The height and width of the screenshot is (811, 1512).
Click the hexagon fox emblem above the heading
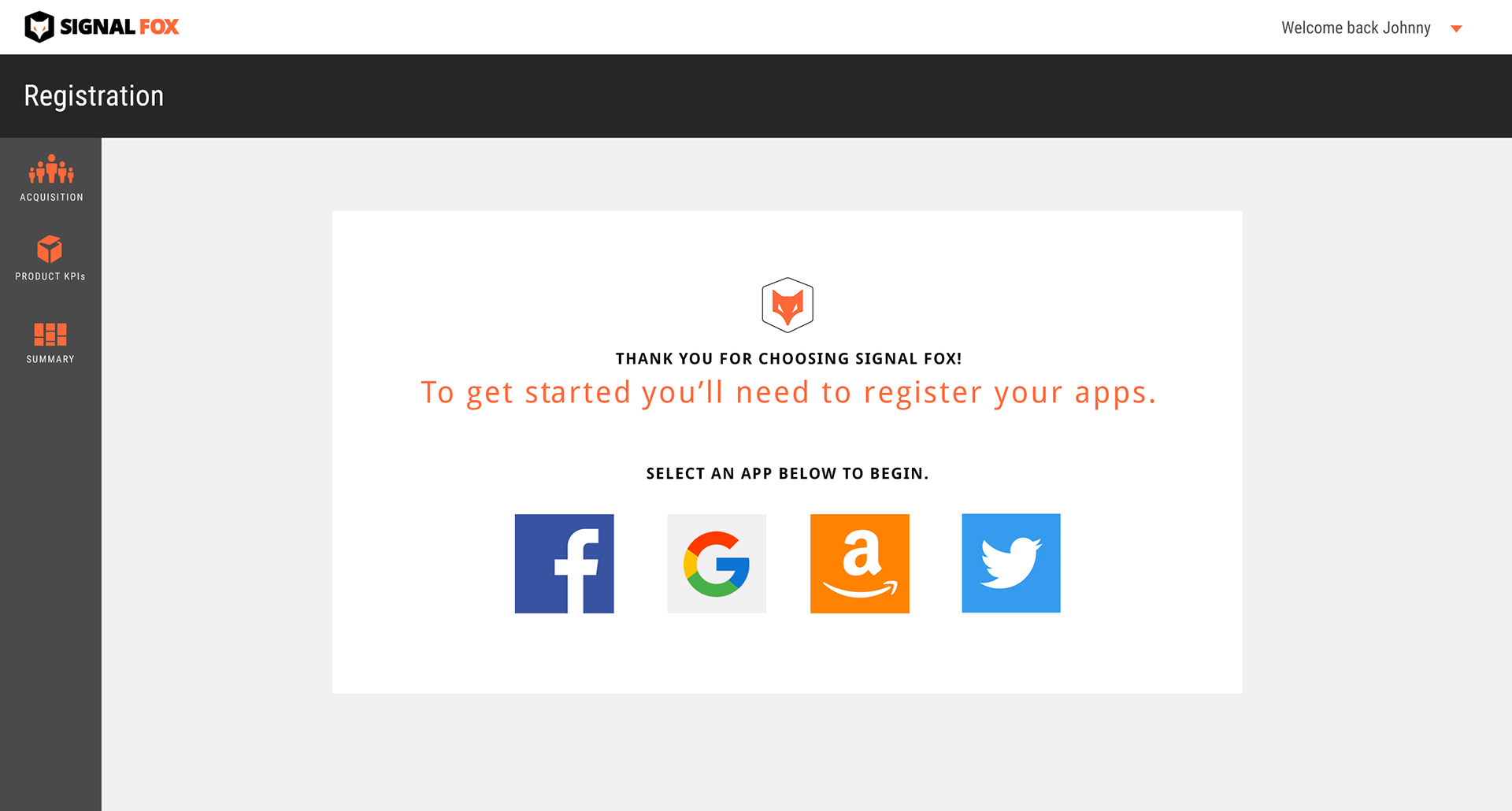(x=787, y=305)
